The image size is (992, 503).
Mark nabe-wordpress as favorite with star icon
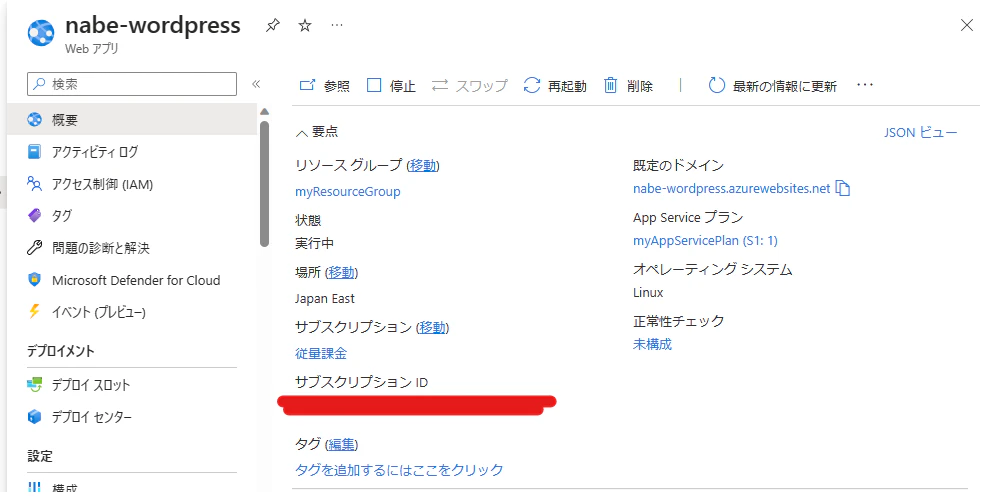tap(305, 25)
